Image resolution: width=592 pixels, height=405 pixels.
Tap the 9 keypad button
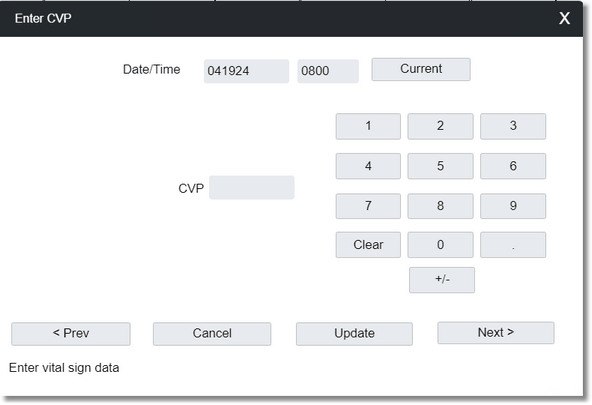(x=513, y=206)
